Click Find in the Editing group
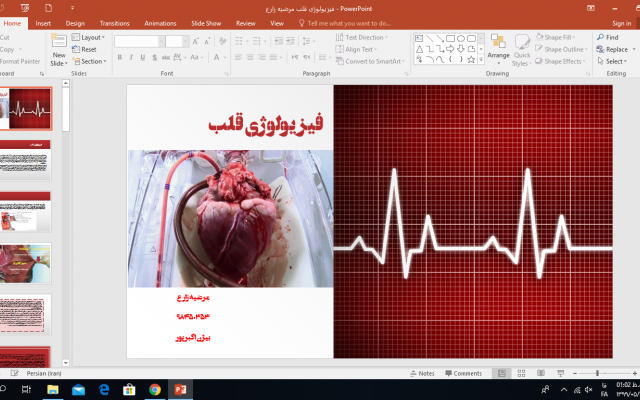The width and height of the screenshot is (640, 400). [x=607, y=38]
